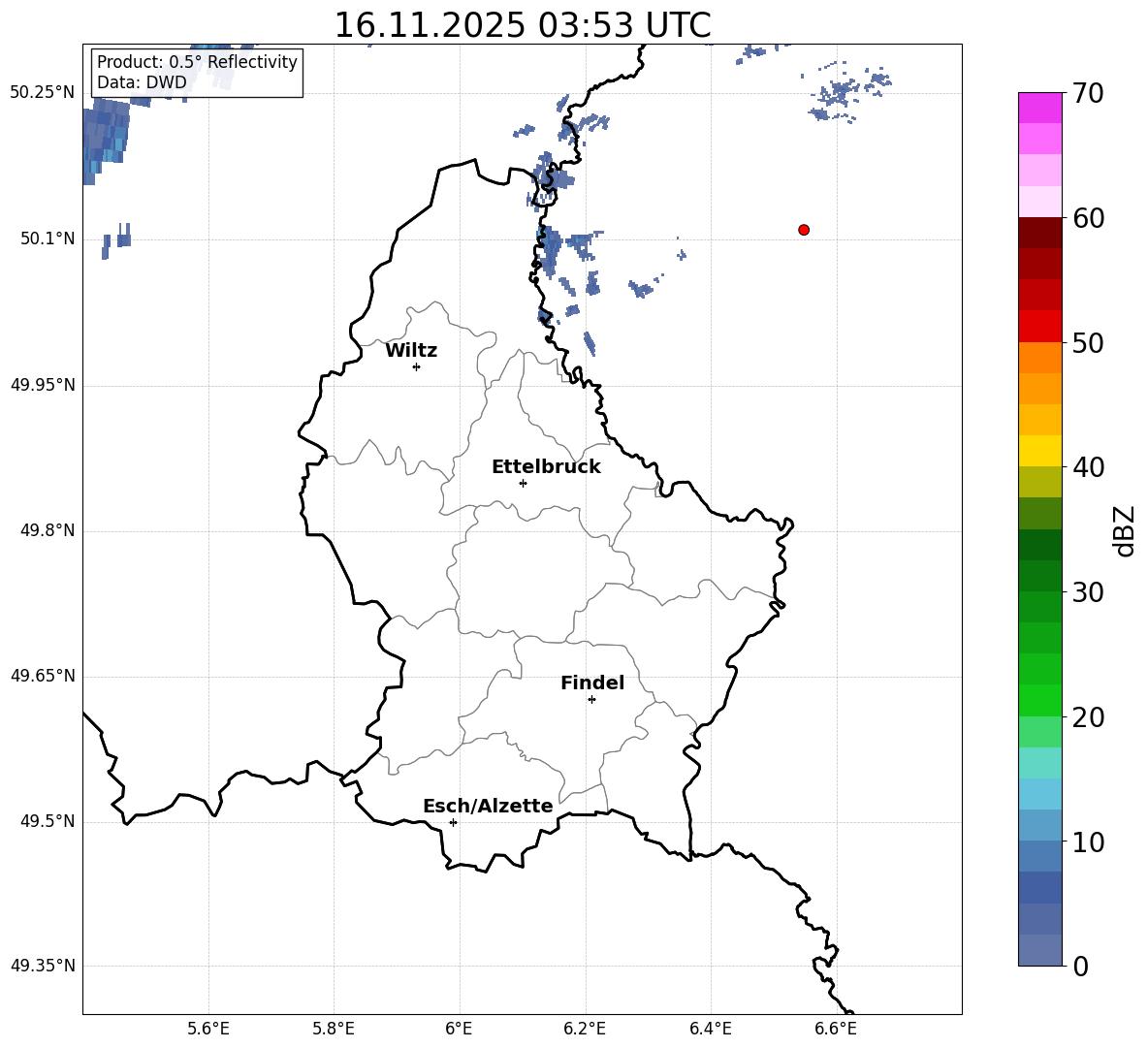Click the 49.8°N latitude label

tap(48, 530)
